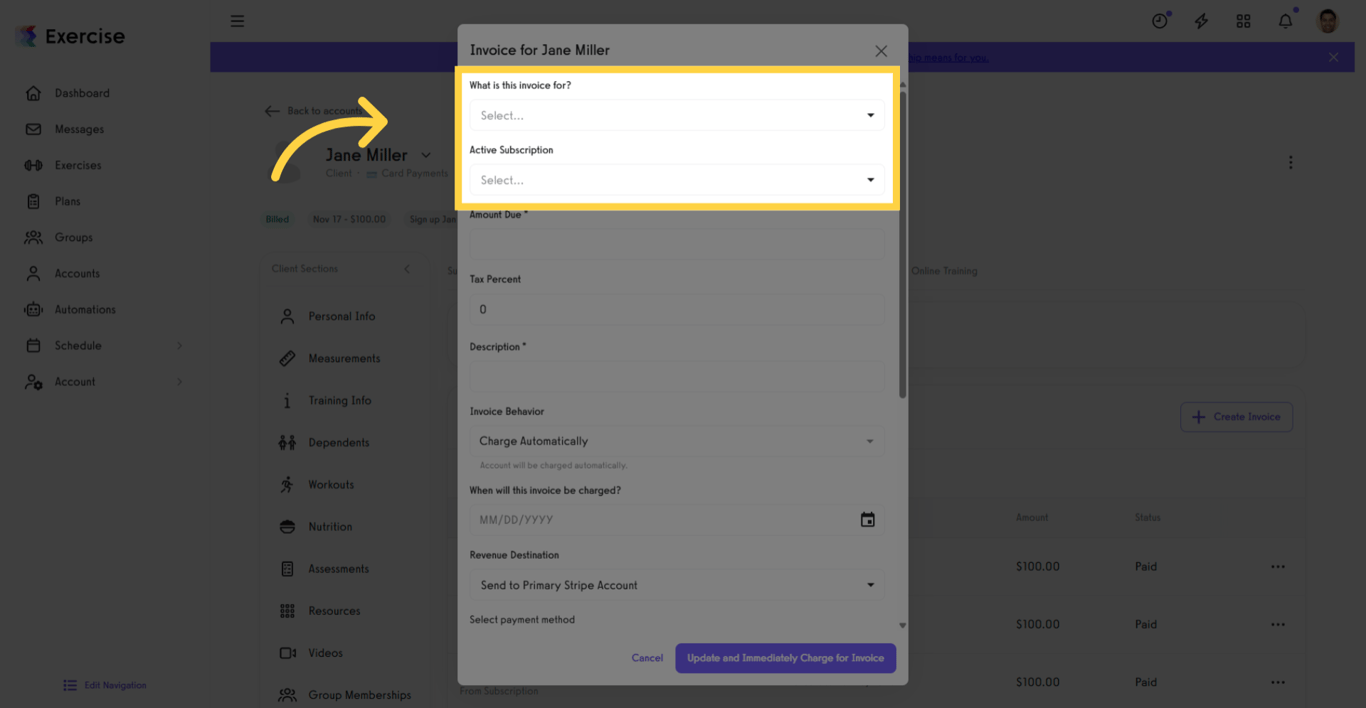Open options for first Paid invoice row
The image size is (1366, 708).
coord(1278,566)
